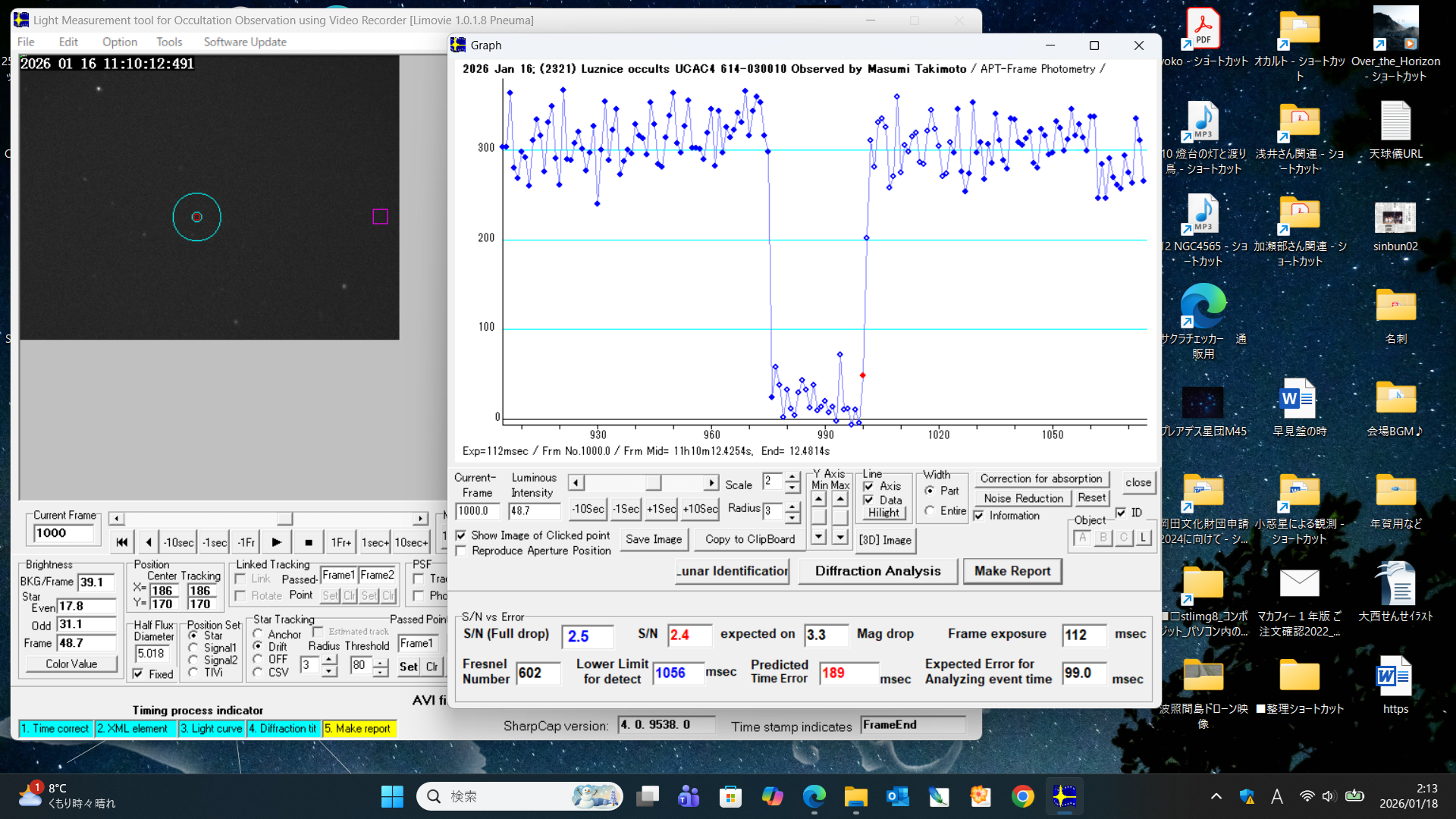This screenshot has height=819, width=1456.
Task: Jump to the first frame with the rewind icon
Action: point(121,542)
